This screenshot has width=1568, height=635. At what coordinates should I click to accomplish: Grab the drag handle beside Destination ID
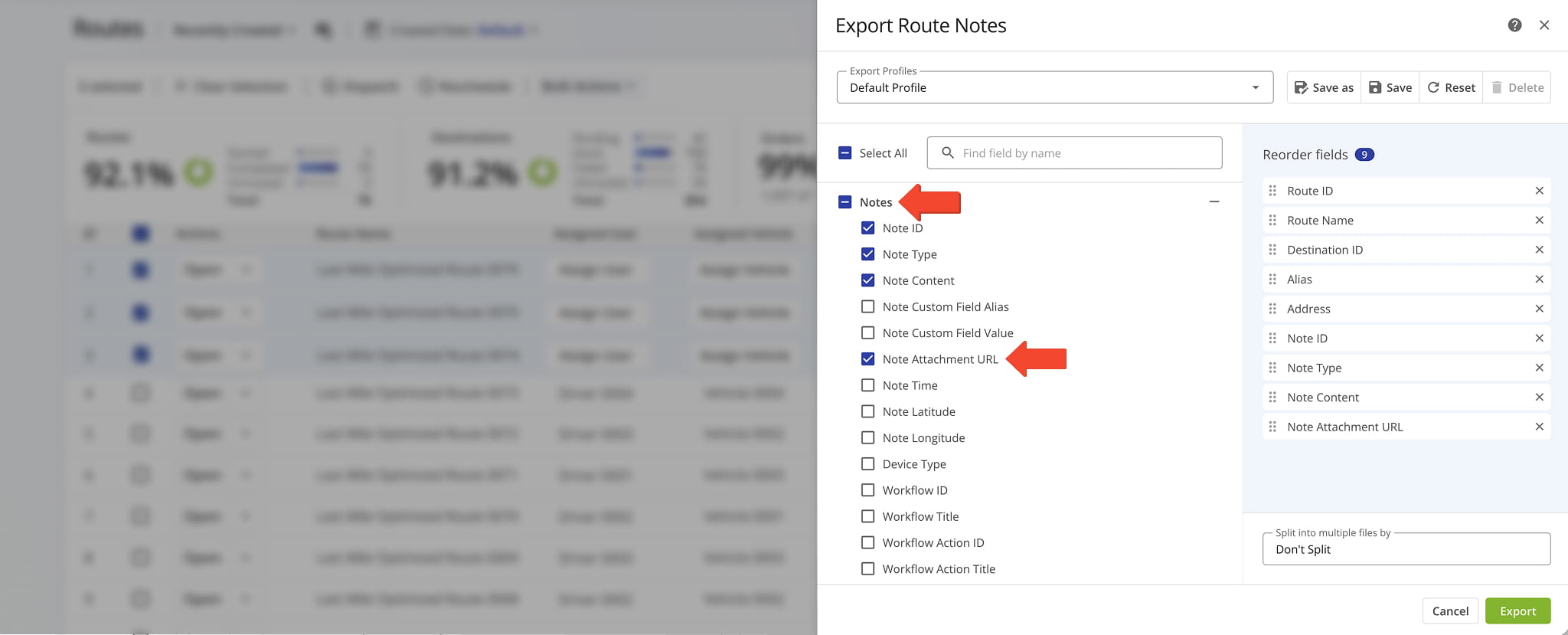(1272, 250)
